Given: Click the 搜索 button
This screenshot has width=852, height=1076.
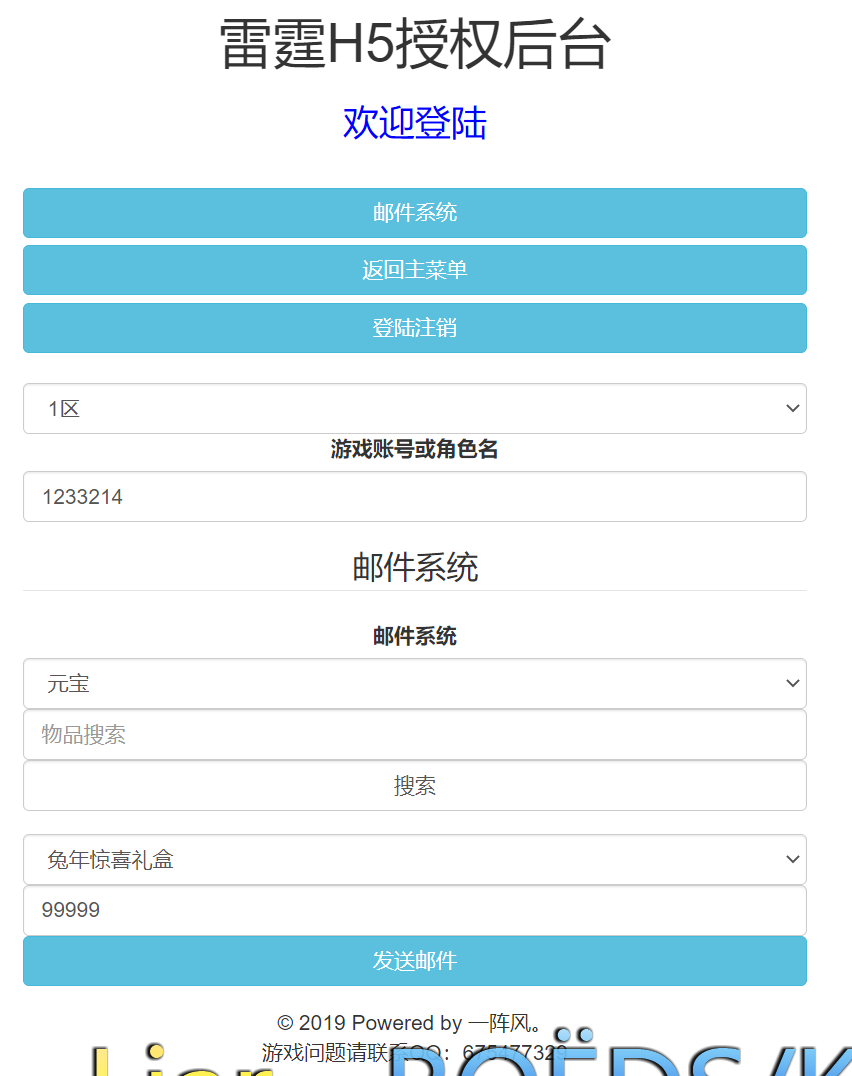Looking at the screenshot, I should pos(414,786).
